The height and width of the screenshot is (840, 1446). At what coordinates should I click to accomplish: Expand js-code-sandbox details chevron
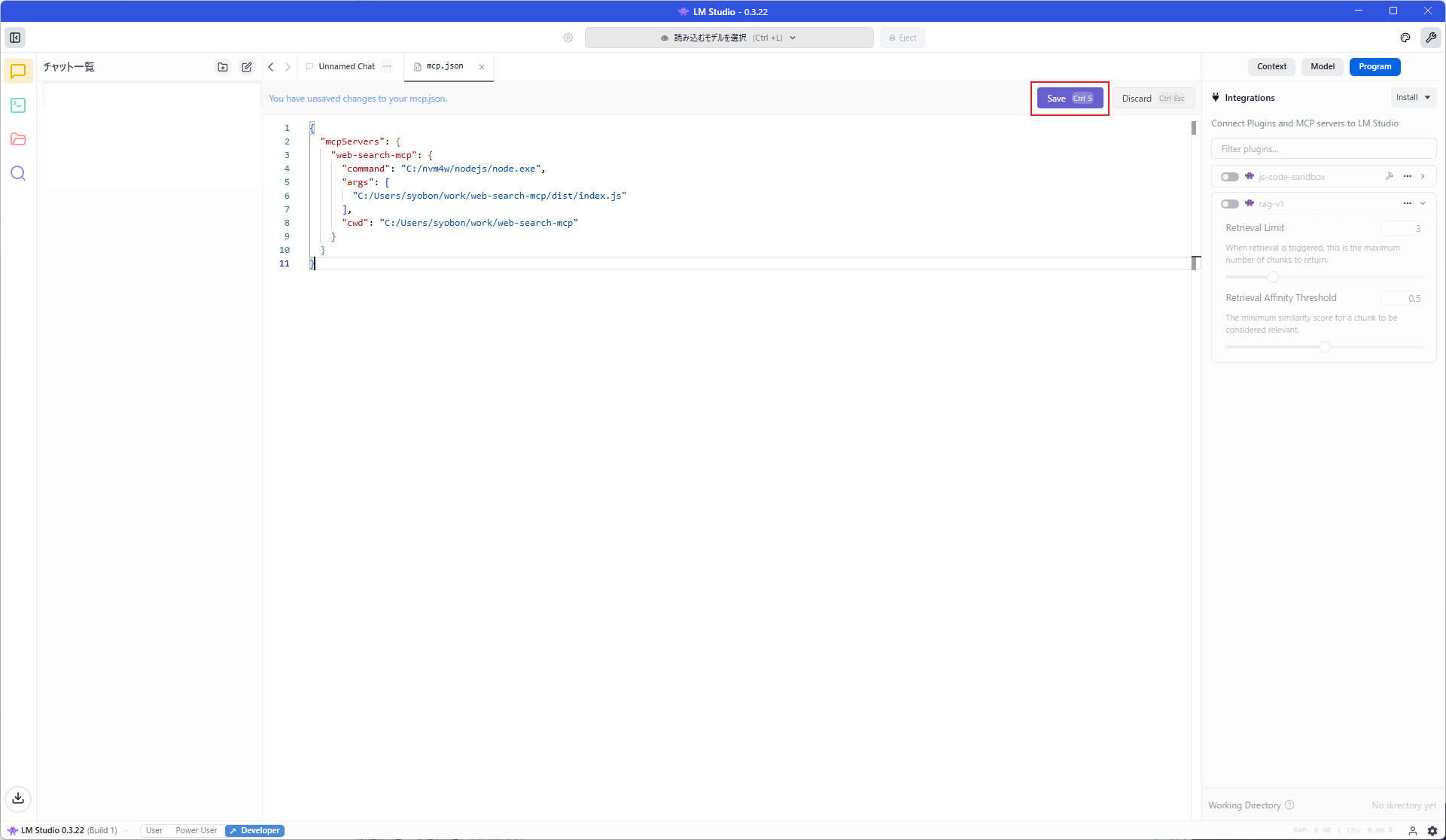pos(1423,176)
